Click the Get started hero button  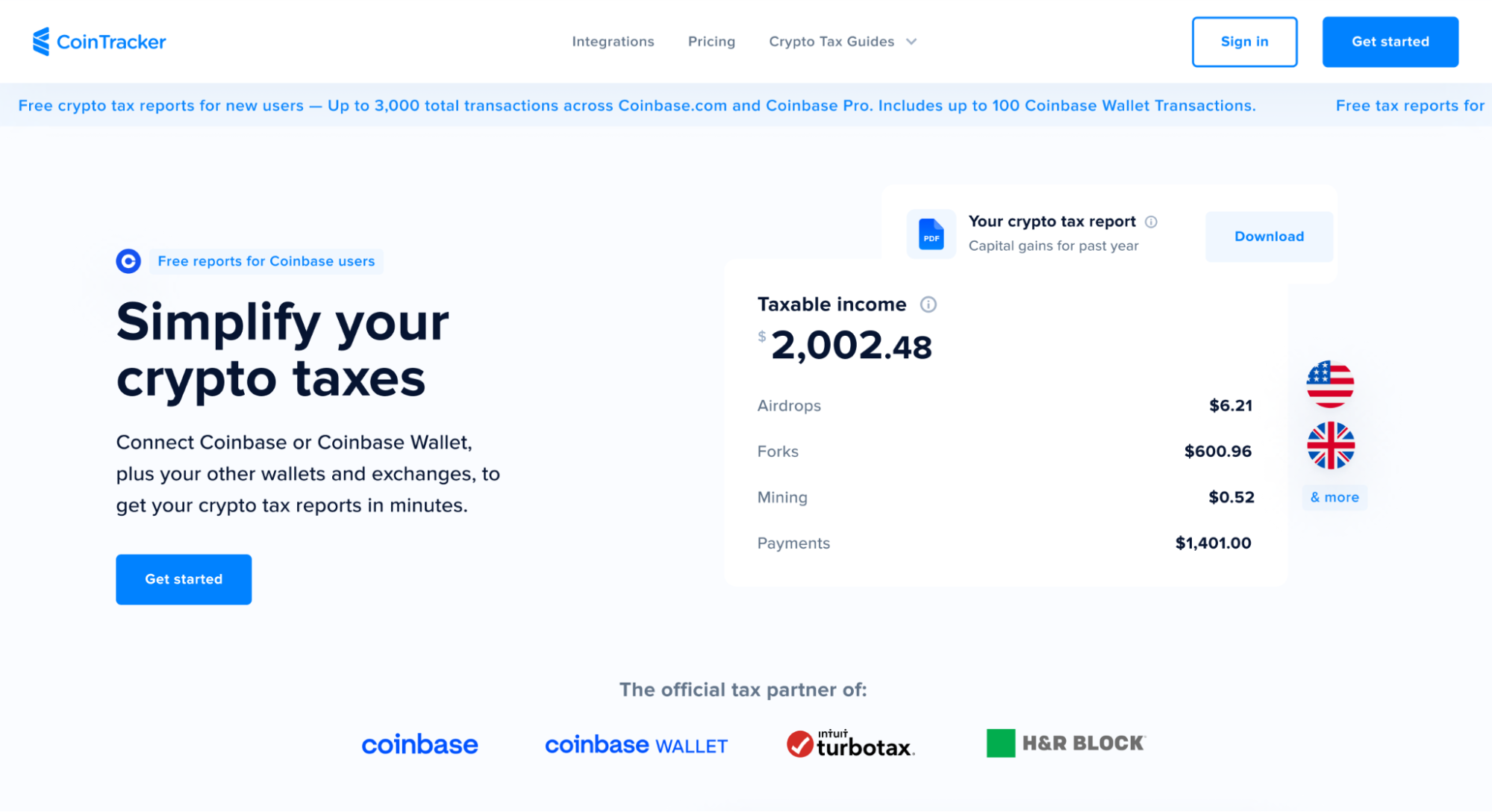[183, 578]
